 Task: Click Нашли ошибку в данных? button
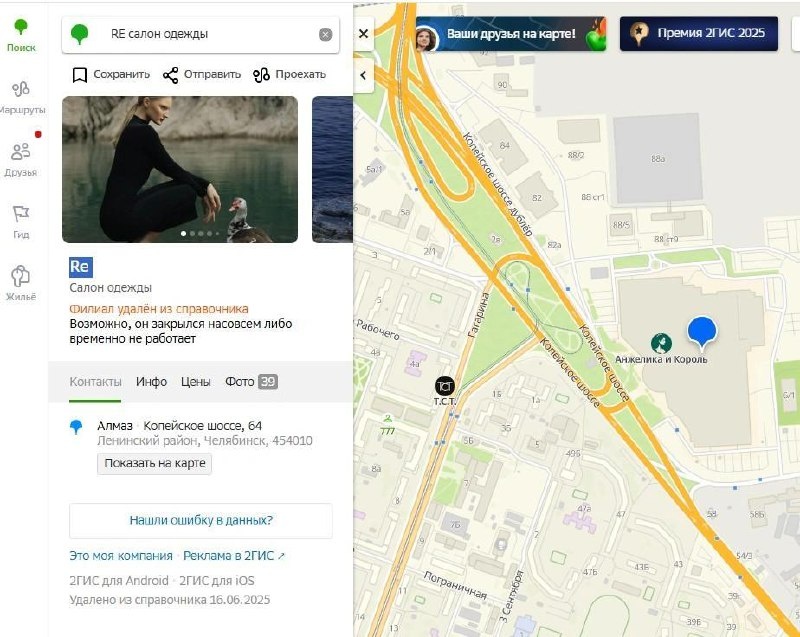click(201, 521)
